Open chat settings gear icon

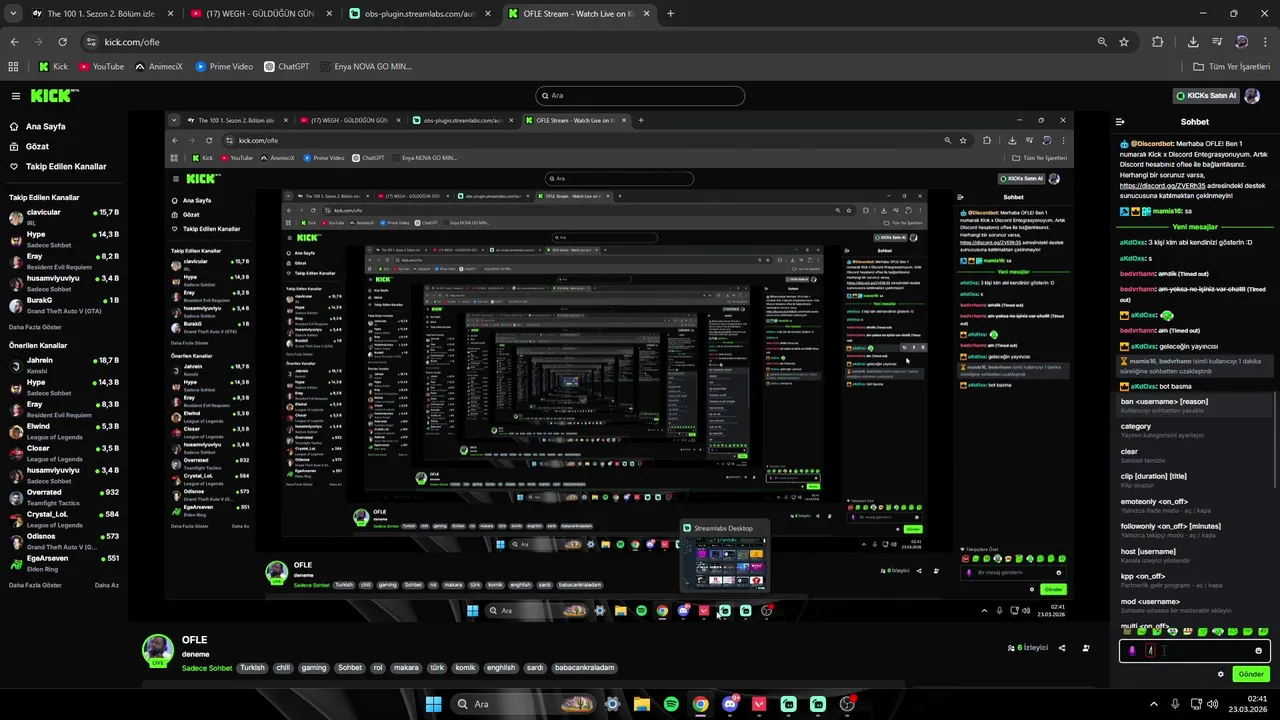(1221, 674)
